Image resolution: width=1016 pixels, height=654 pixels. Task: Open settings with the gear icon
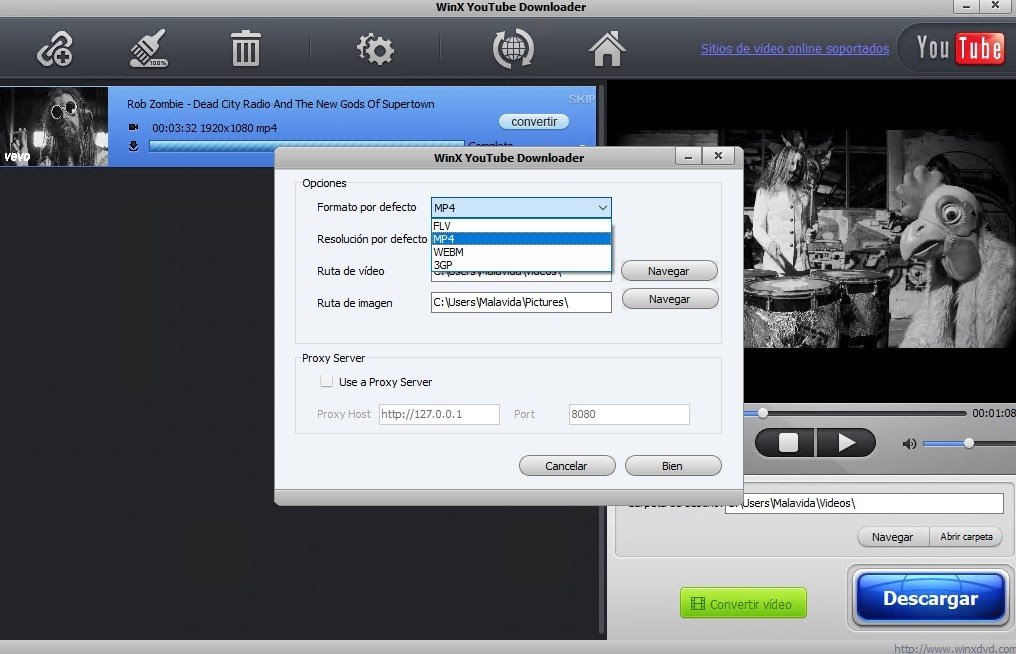click(x=375, y=49)
